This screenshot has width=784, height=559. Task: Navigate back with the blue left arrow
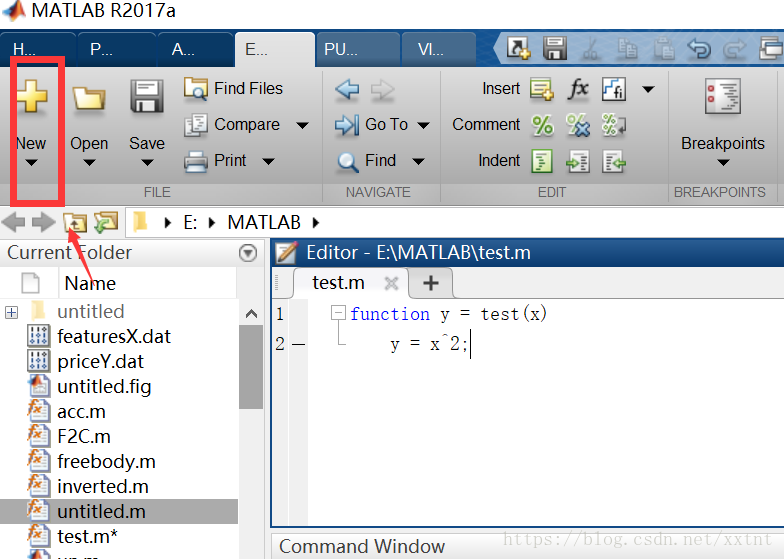(347, 90)
